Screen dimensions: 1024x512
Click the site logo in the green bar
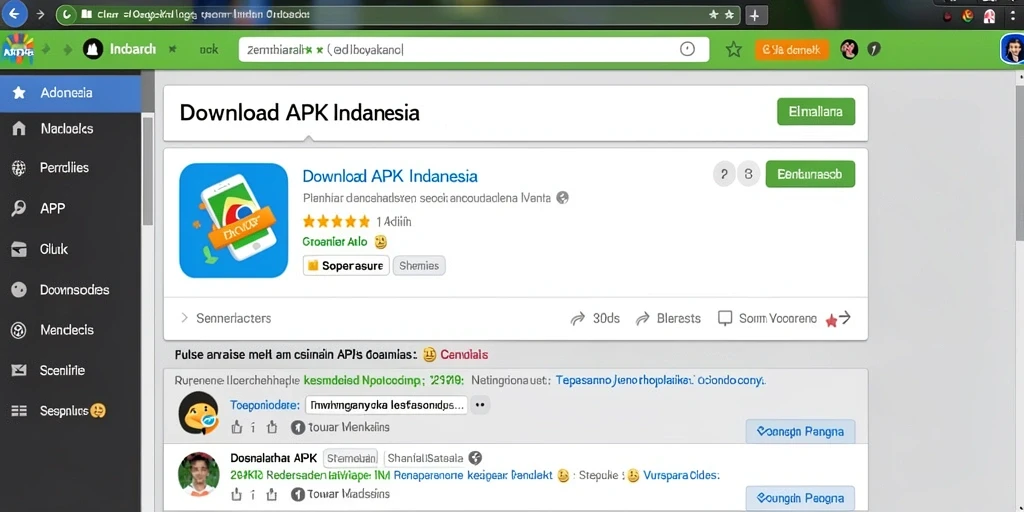pos(18,50)
